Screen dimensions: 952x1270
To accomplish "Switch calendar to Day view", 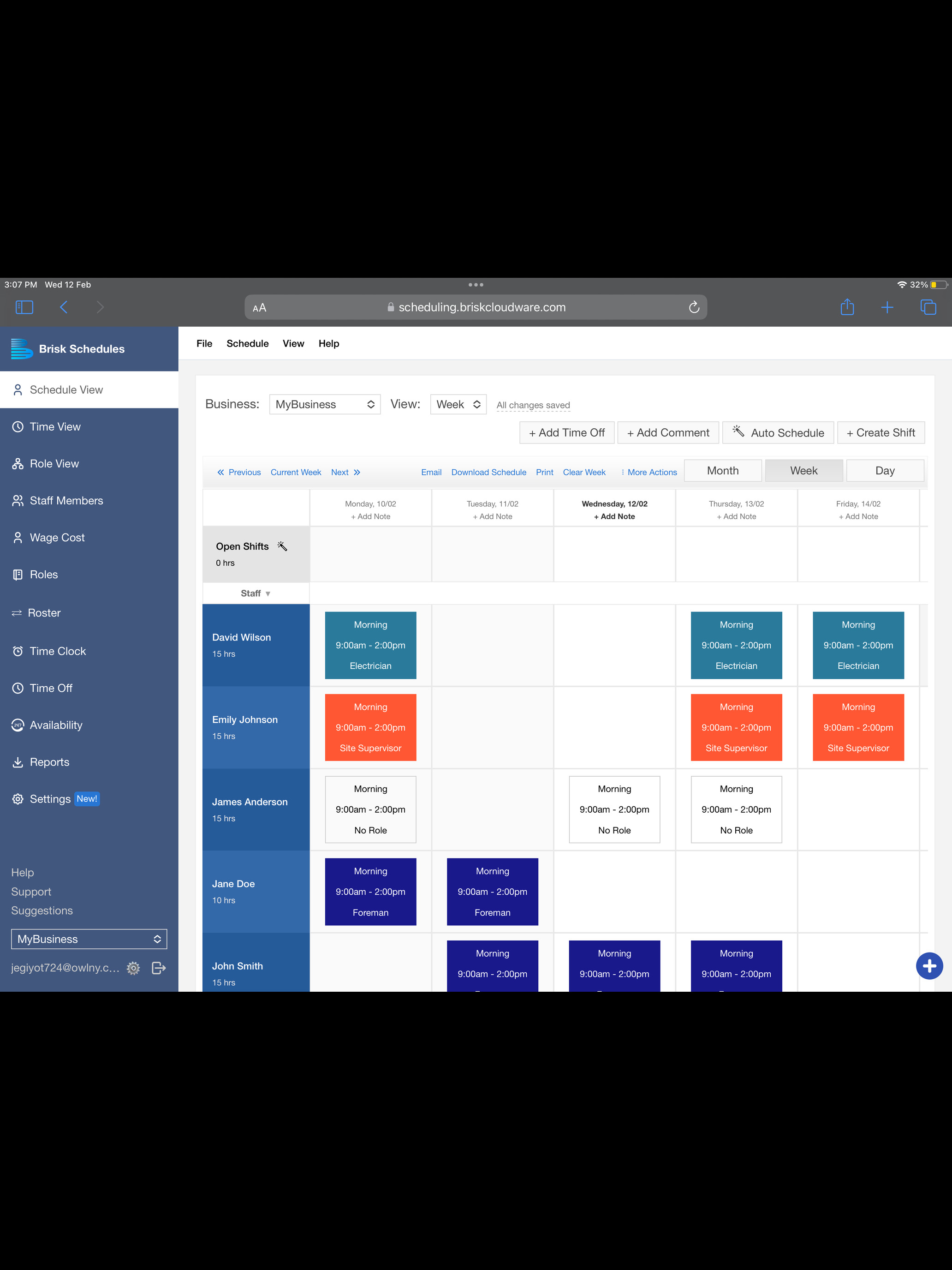I will (x=885, y=470).
